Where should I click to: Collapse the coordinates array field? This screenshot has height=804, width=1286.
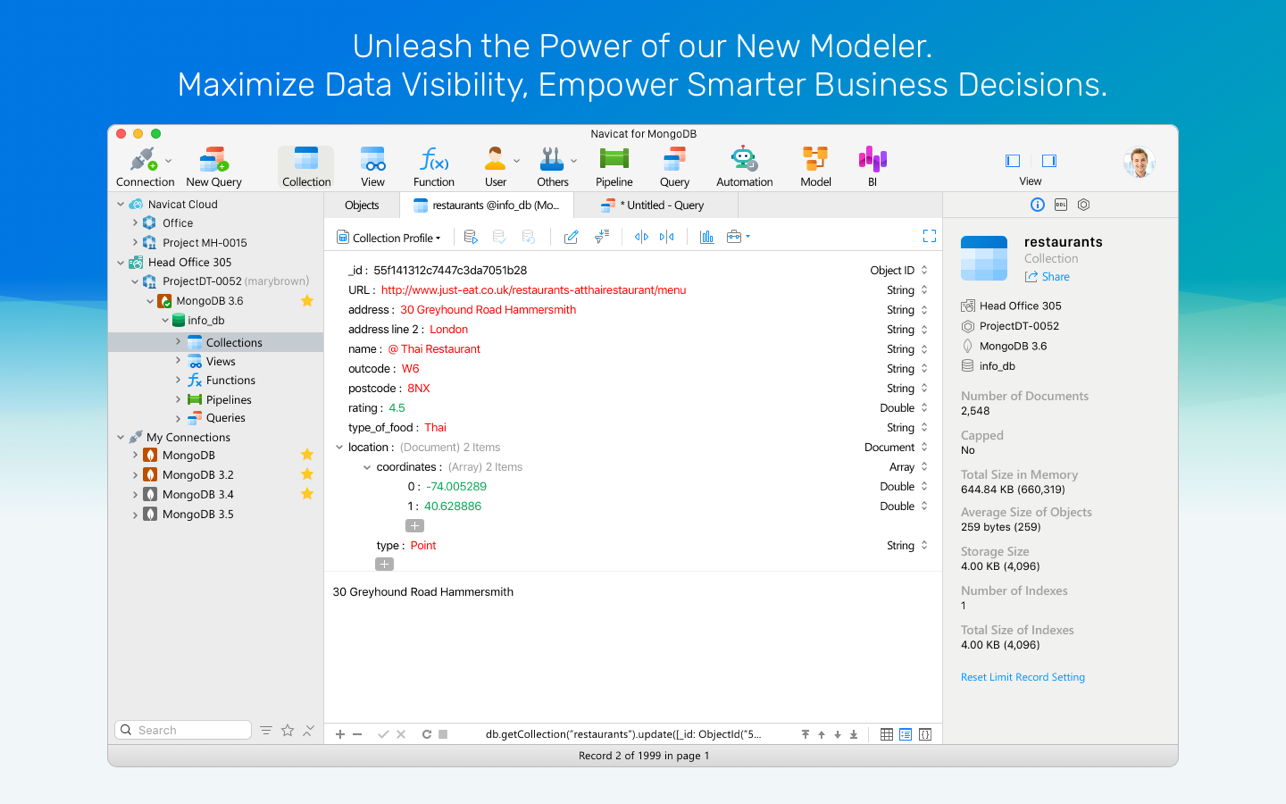(367, 467)
